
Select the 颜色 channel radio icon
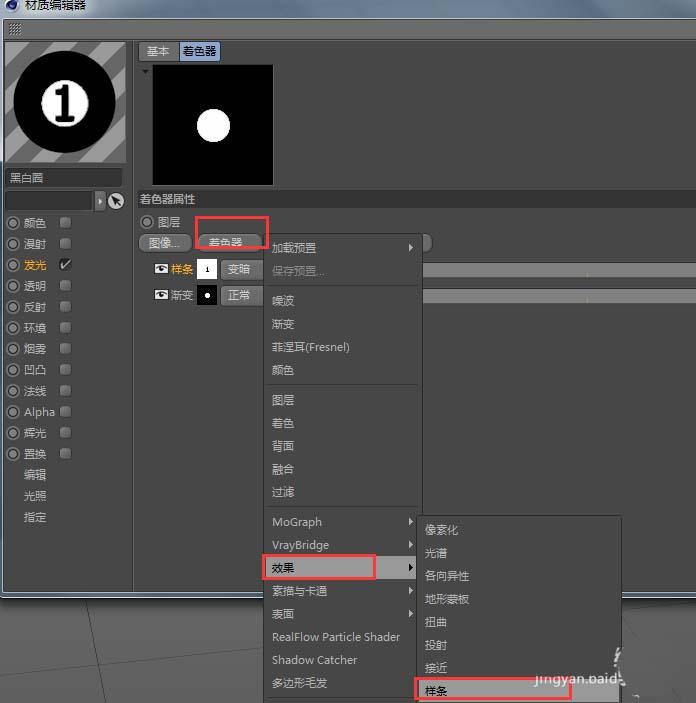(x=13, y=223)
